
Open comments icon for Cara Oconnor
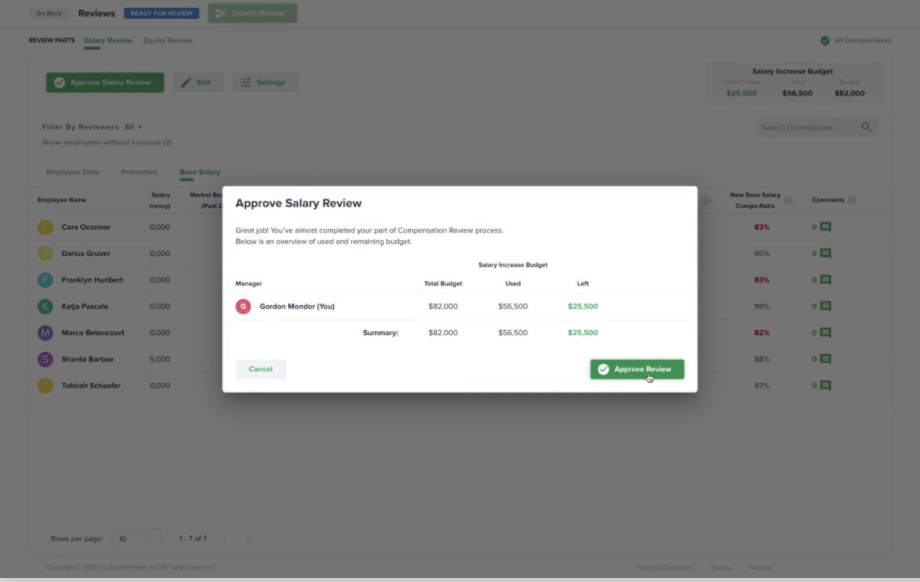825,228
